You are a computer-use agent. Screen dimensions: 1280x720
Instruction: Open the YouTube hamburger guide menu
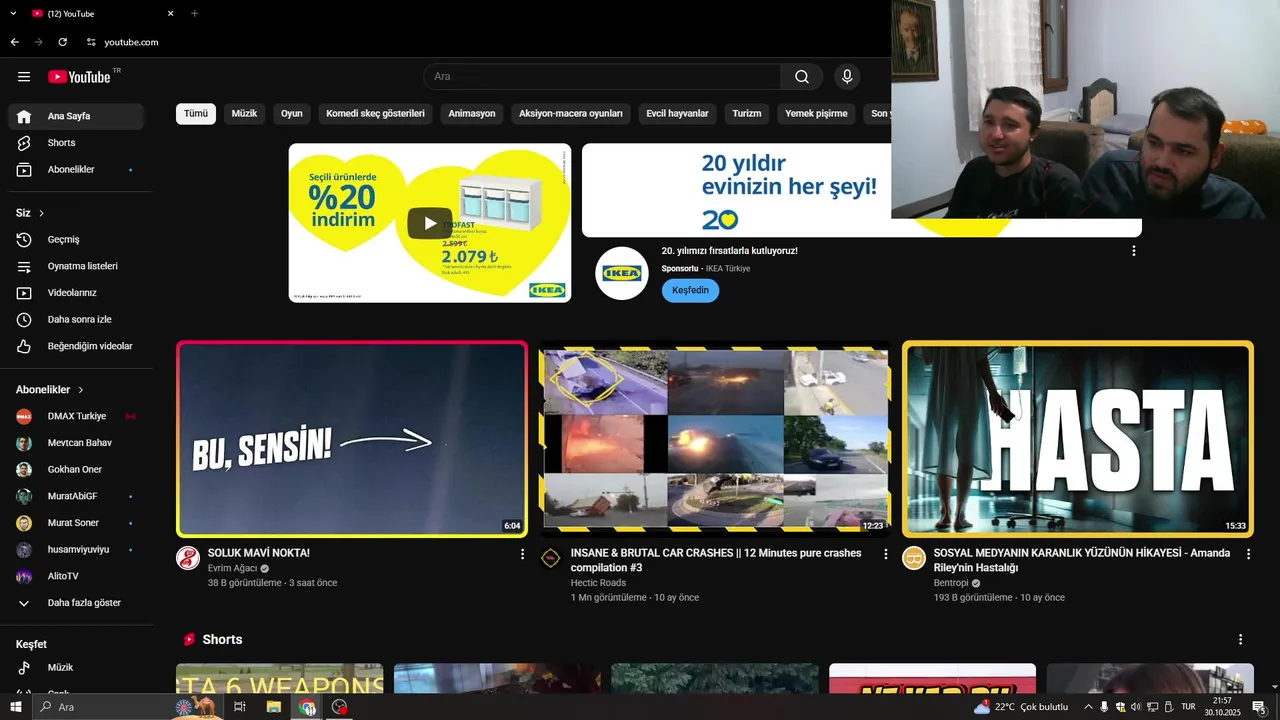pyautogui.click(x=24, y=77)
